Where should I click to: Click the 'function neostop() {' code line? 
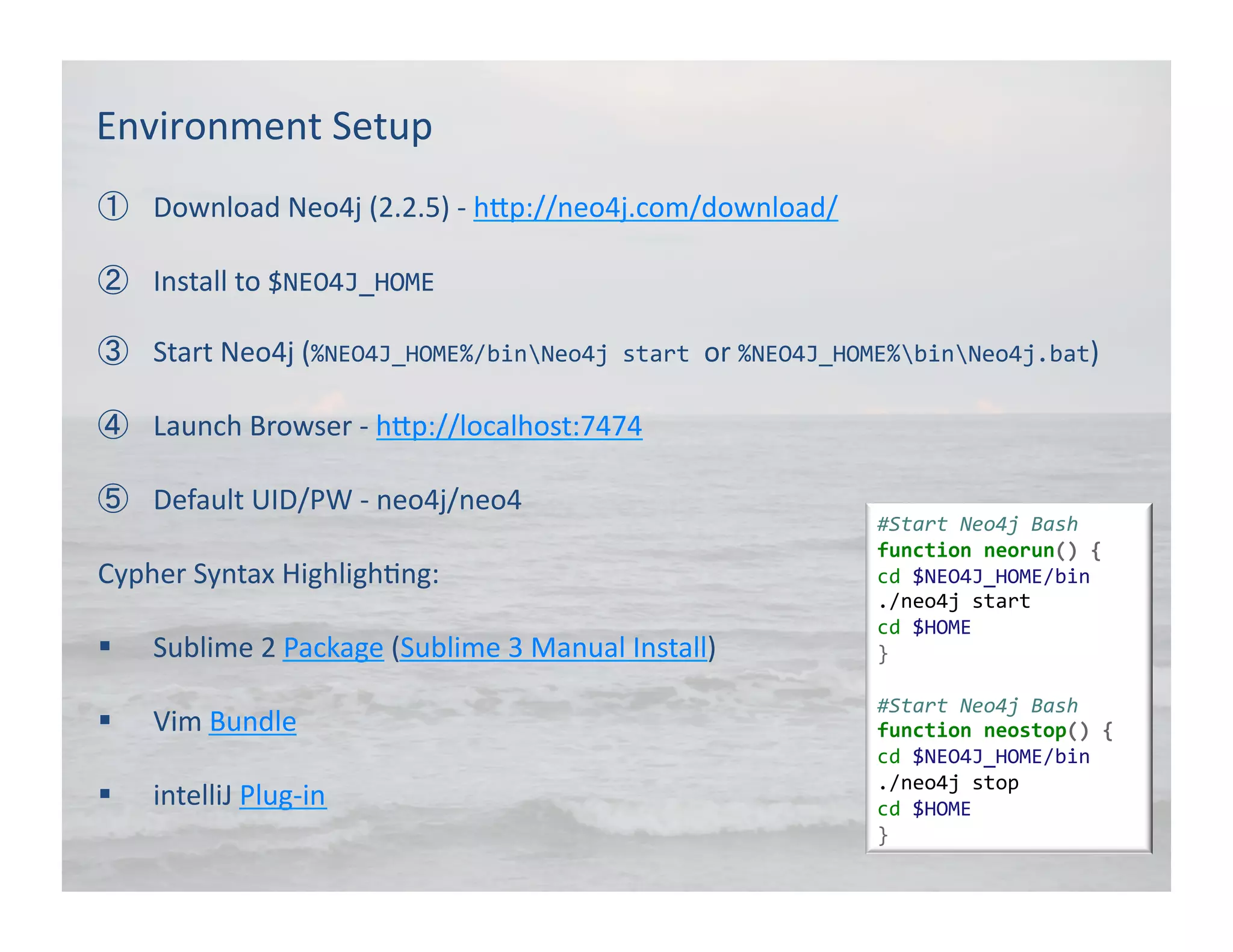coord(995,731)
